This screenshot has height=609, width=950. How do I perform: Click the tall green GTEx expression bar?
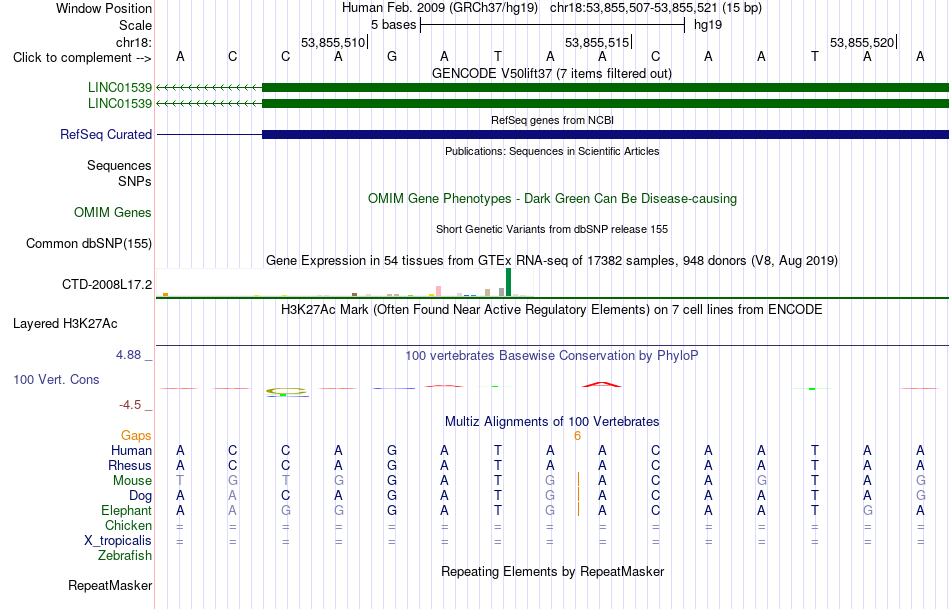508,282
